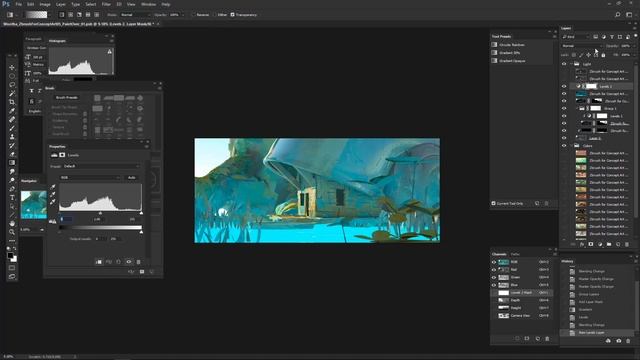Click the Auto button in Levels
This screenshot has width=640, height=360.
(x=131, y=178)
